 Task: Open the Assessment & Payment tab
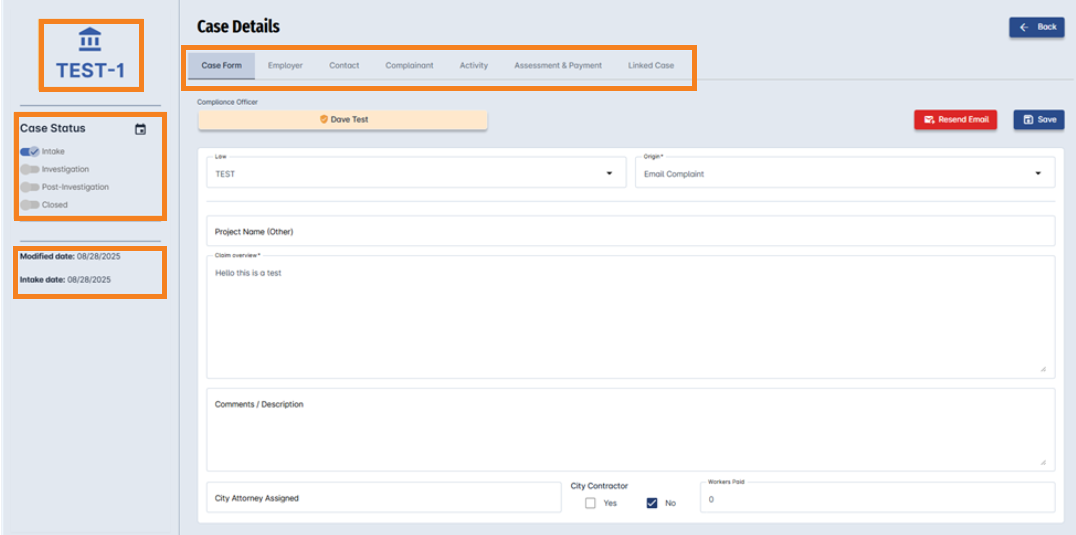click(558, 66)
